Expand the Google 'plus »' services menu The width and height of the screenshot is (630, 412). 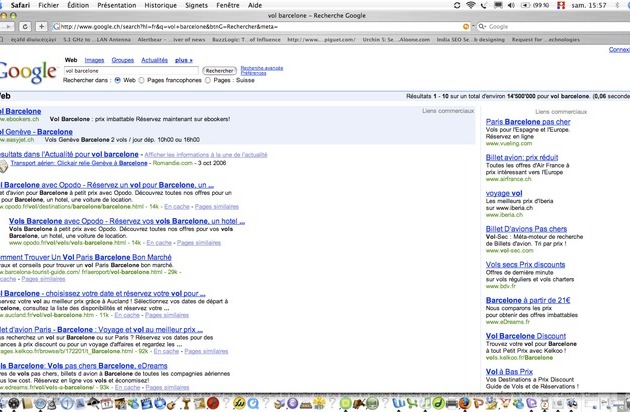point(183,60)
